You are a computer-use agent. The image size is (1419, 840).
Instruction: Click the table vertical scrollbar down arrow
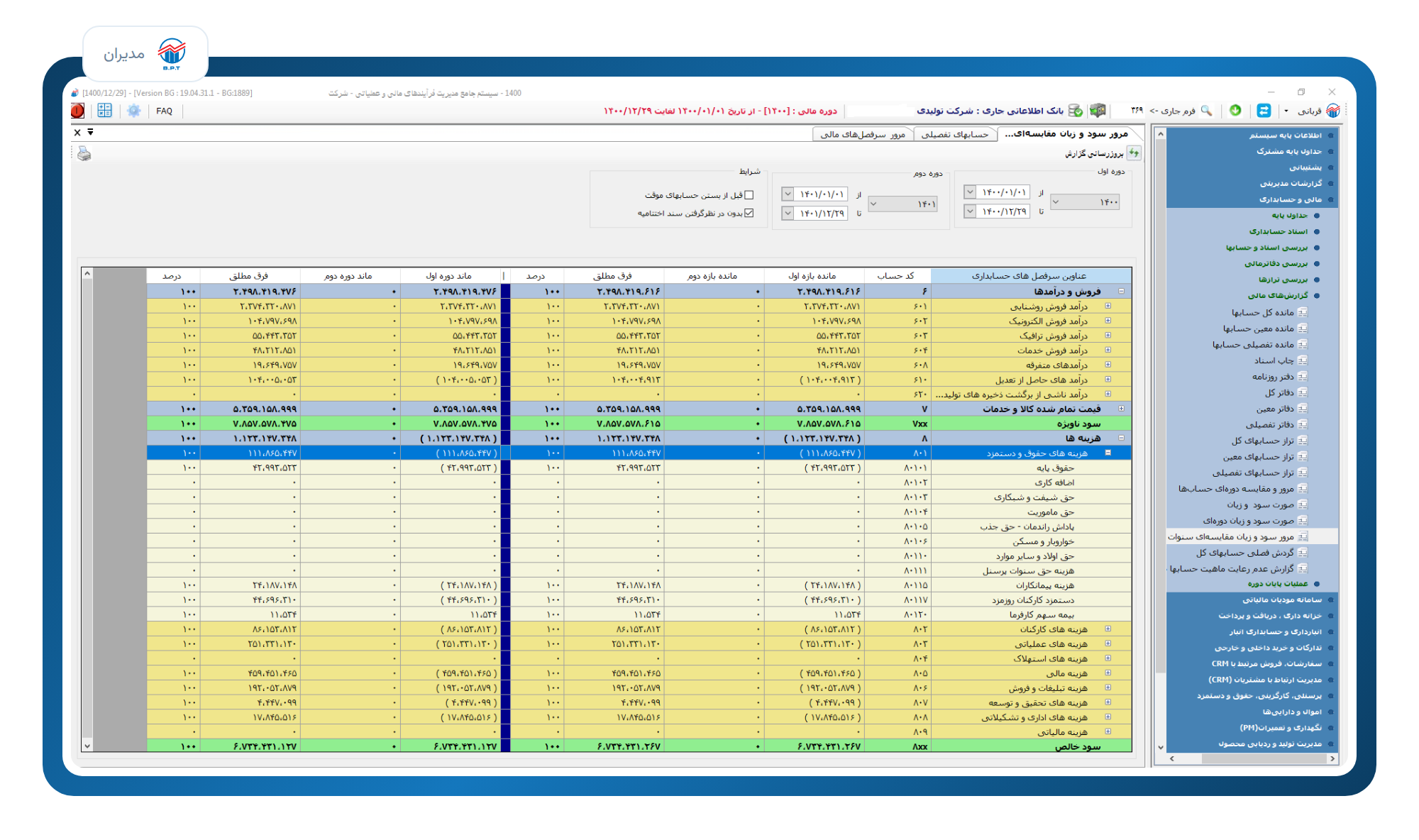(x=87, y=746)
